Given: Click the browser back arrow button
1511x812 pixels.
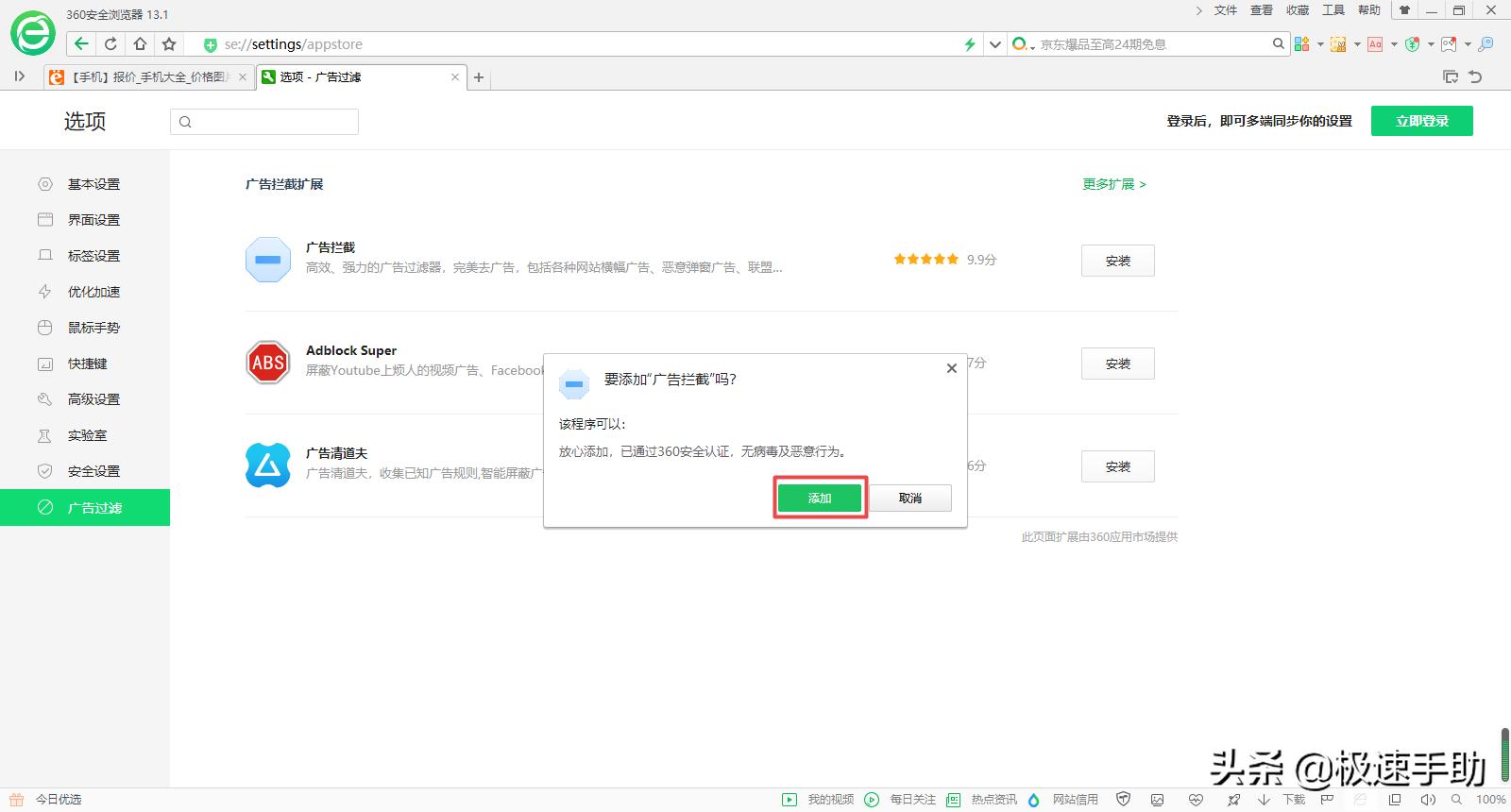Looking at the screenshot, I should [81, 43].
